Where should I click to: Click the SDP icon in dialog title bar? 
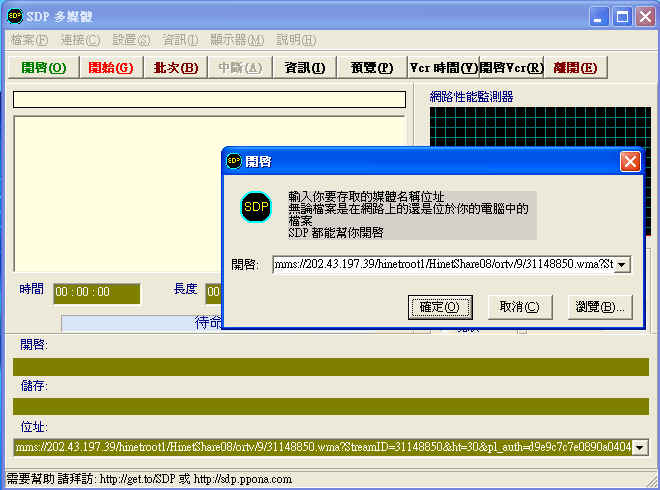234,161
